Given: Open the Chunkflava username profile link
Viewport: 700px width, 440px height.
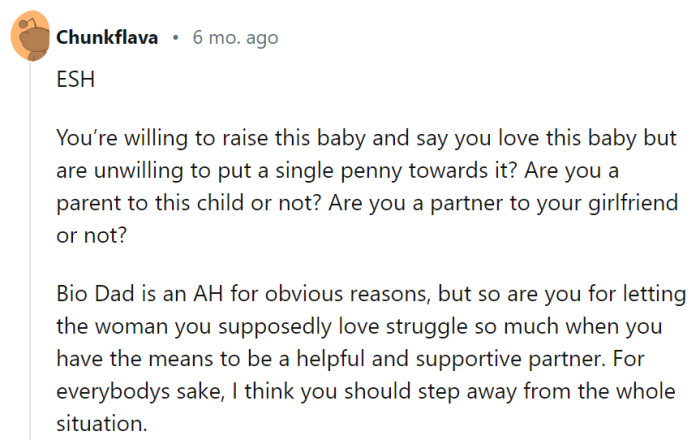Looking at the screenshot, I should tap(107, 38).
